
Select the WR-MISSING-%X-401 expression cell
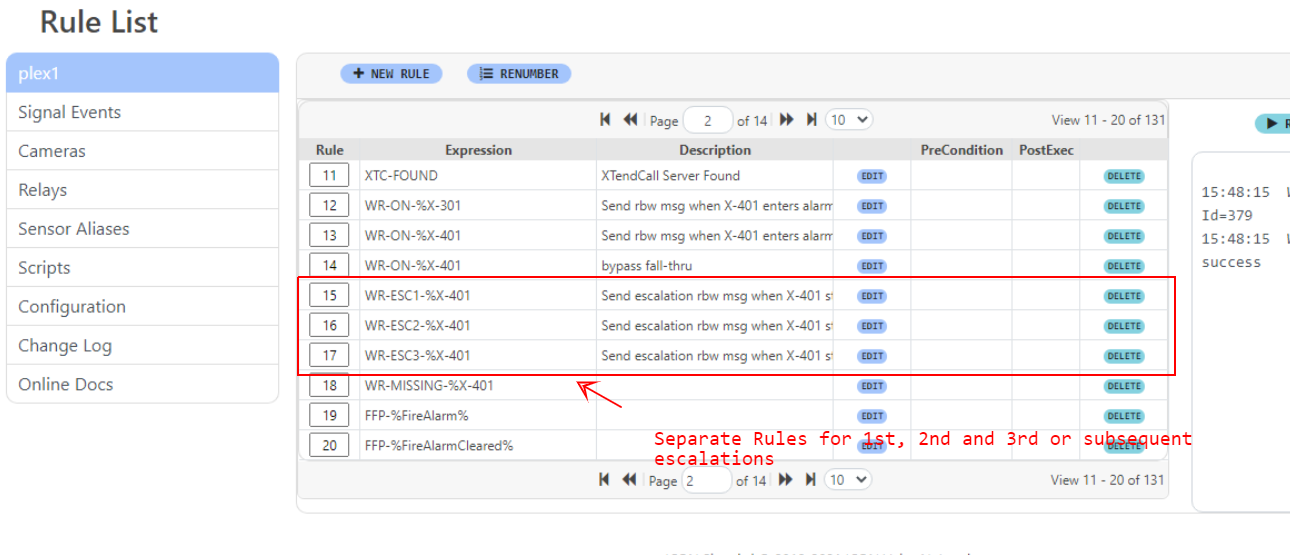(x=478, y=385)
